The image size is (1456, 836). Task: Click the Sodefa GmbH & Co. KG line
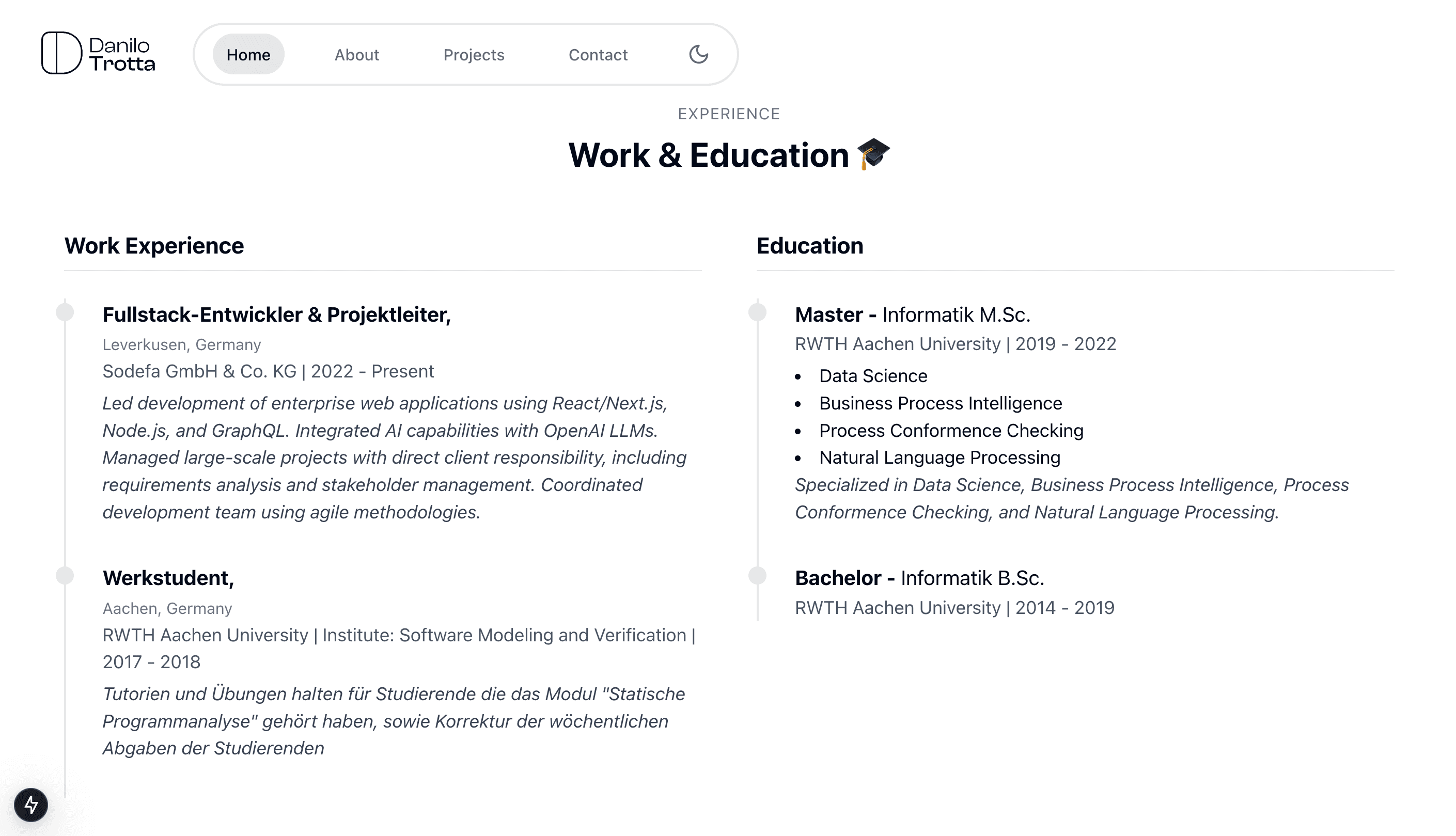click(x=268, y=371)
